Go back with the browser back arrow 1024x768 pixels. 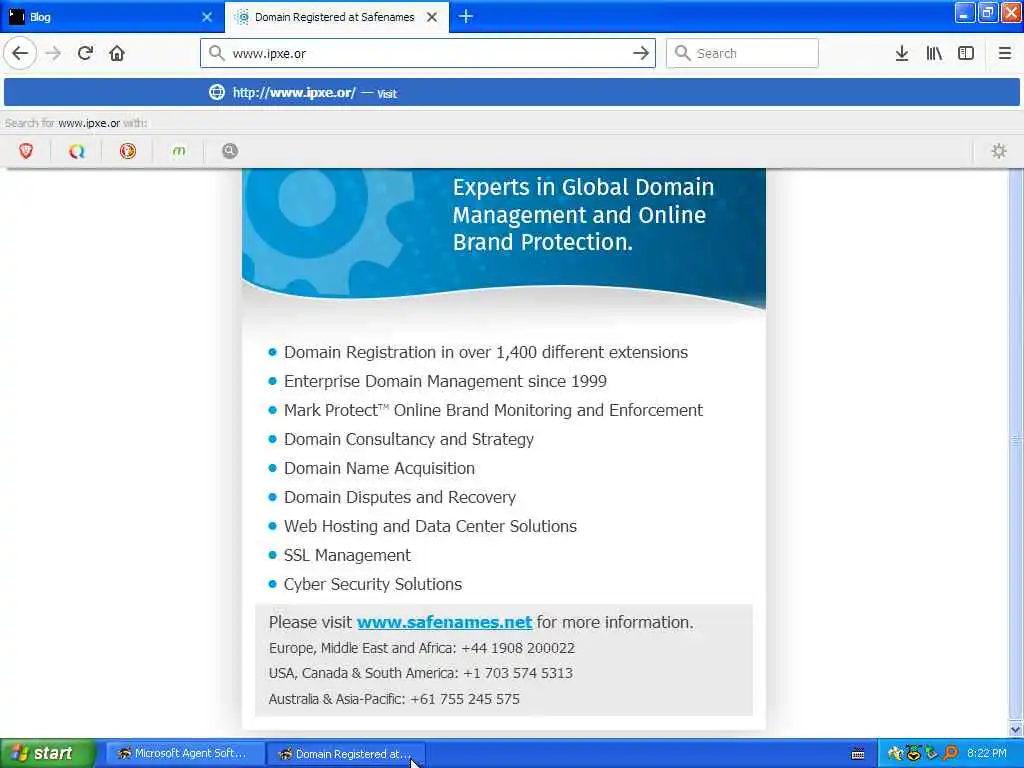click(20, 54)
